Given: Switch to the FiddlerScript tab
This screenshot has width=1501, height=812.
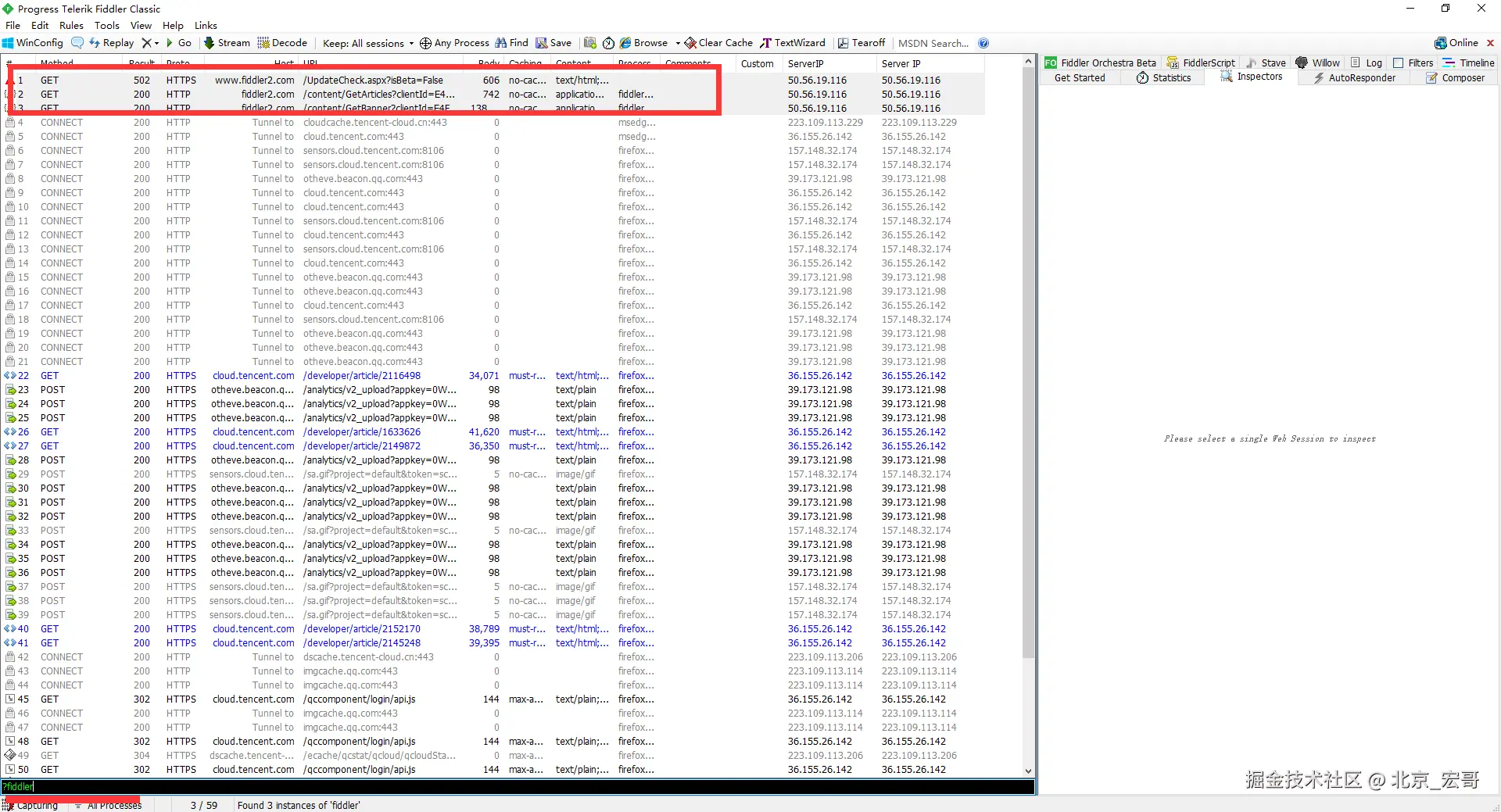Looking at the screenshot, I should click(1201, 63).
